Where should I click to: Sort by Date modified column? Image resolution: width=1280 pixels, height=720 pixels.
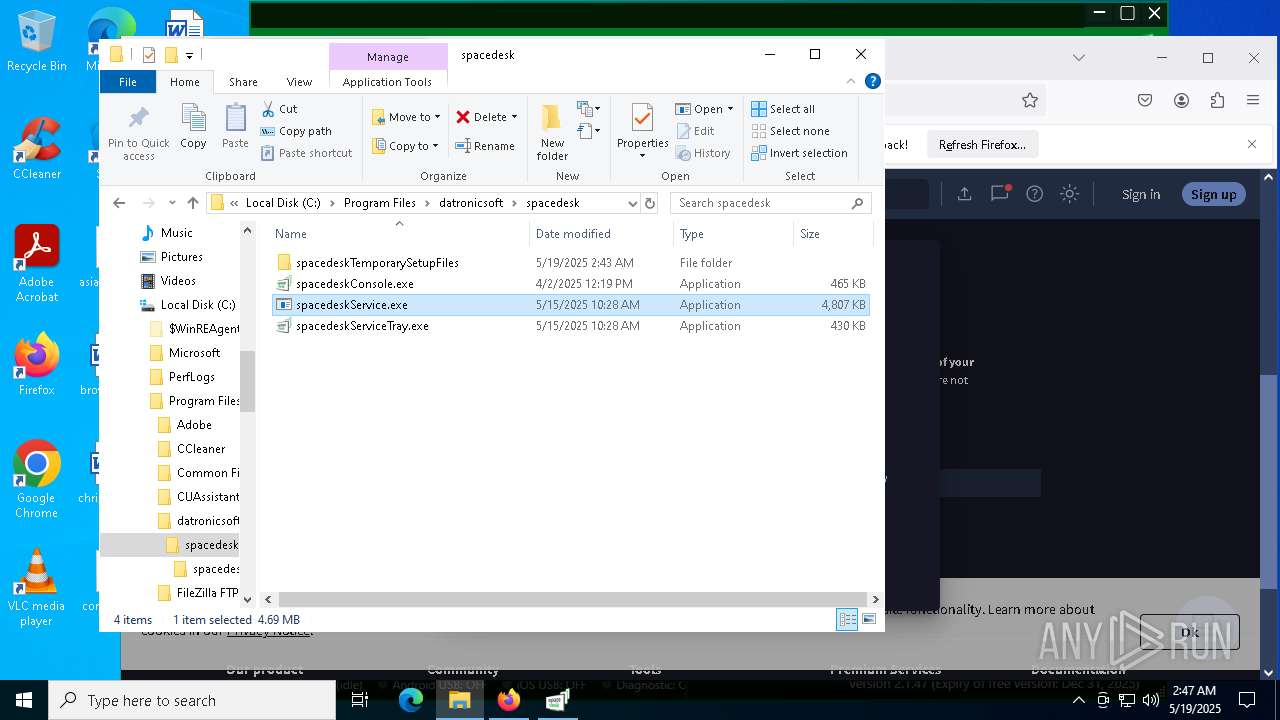point(602,234)
